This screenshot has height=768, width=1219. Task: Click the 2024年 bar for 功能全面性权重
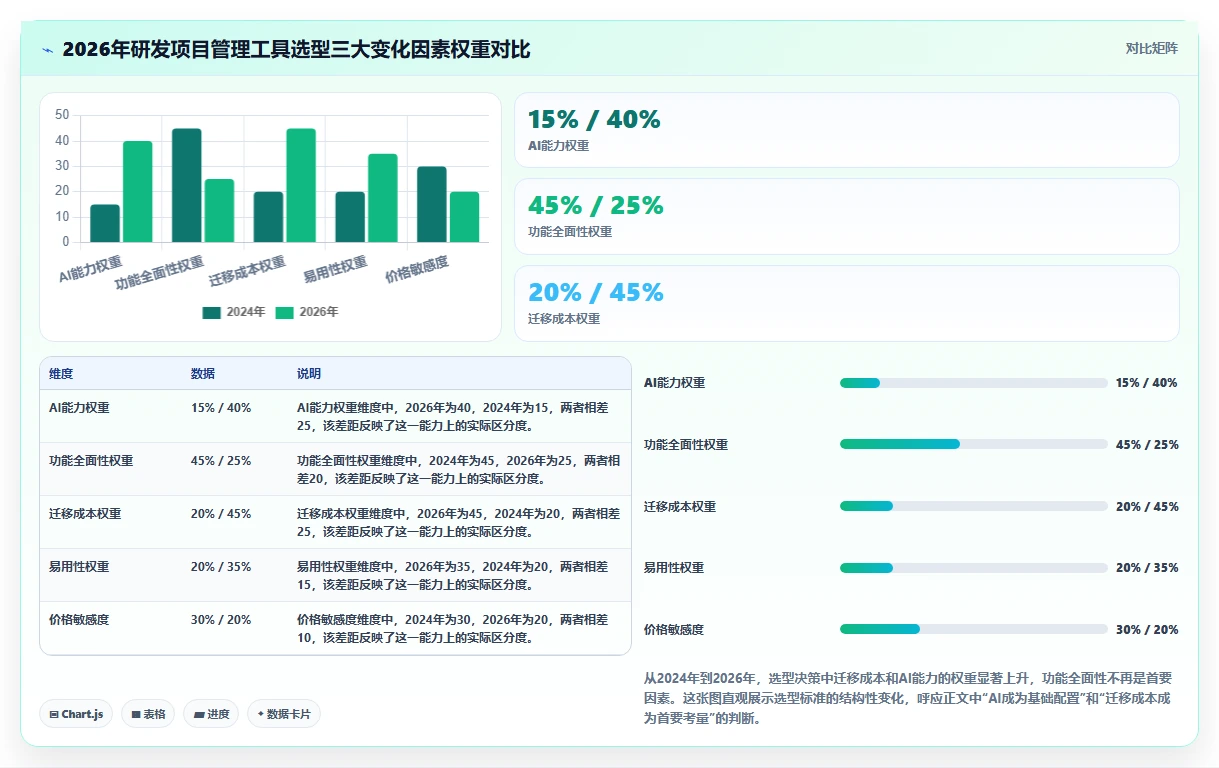click(x=187, y=185)
